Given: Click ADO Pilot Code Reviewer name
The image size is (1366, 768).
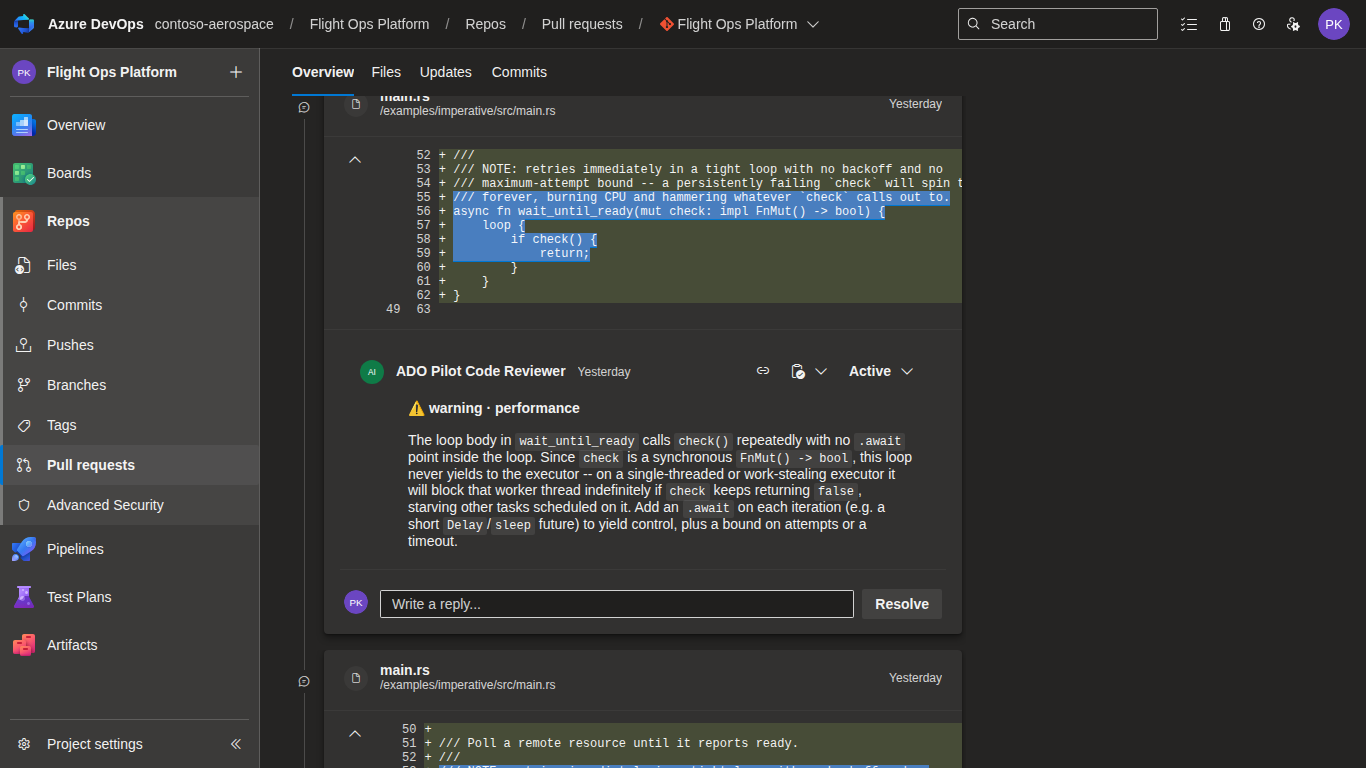Looking at the screenshot, I should pyautogui.click(x=481, y=371).
